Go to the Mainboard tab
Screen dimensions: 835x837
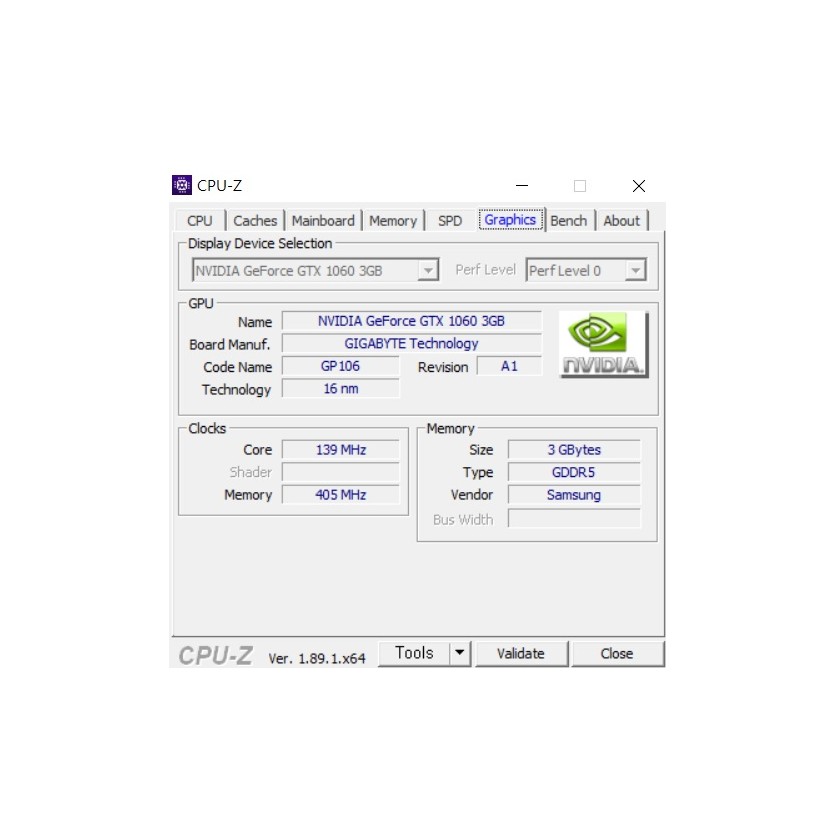tap(323, 220)
